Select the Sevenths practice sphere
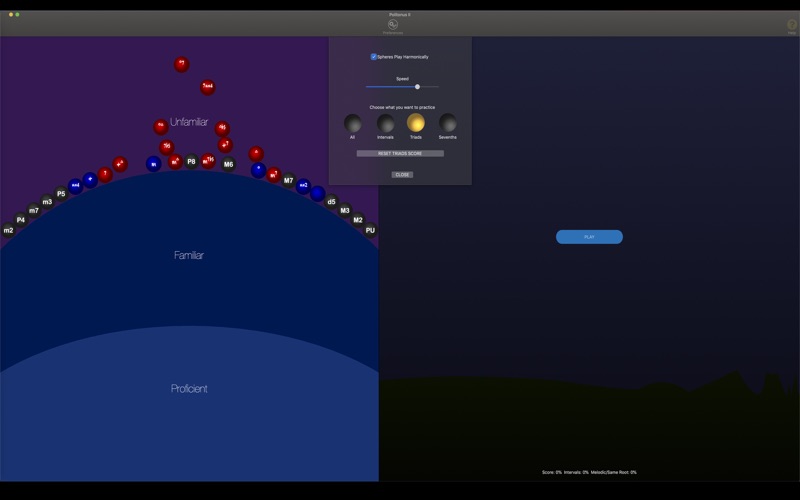Viewport: 800px width, 500px height. (447, 122)
